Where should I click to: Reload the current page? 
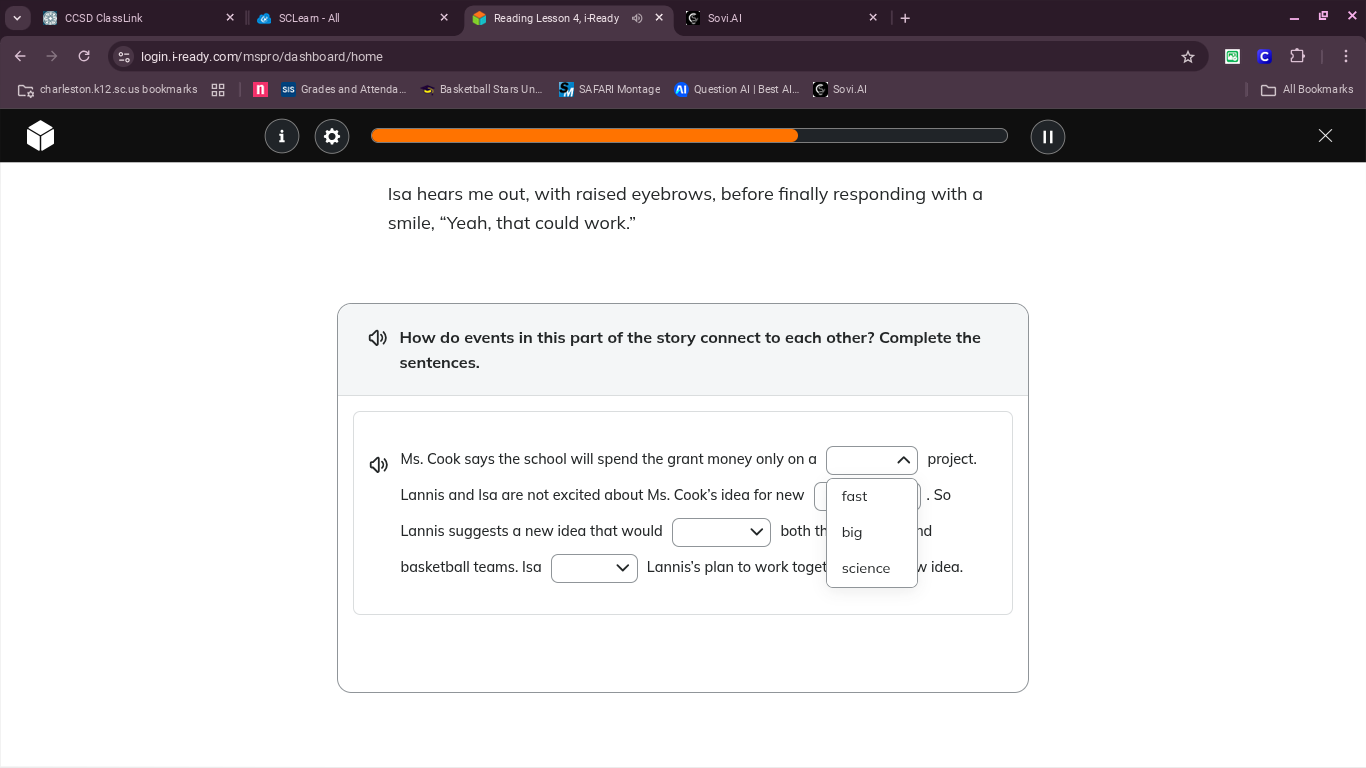pyautogui.click(x=84, y=57)
